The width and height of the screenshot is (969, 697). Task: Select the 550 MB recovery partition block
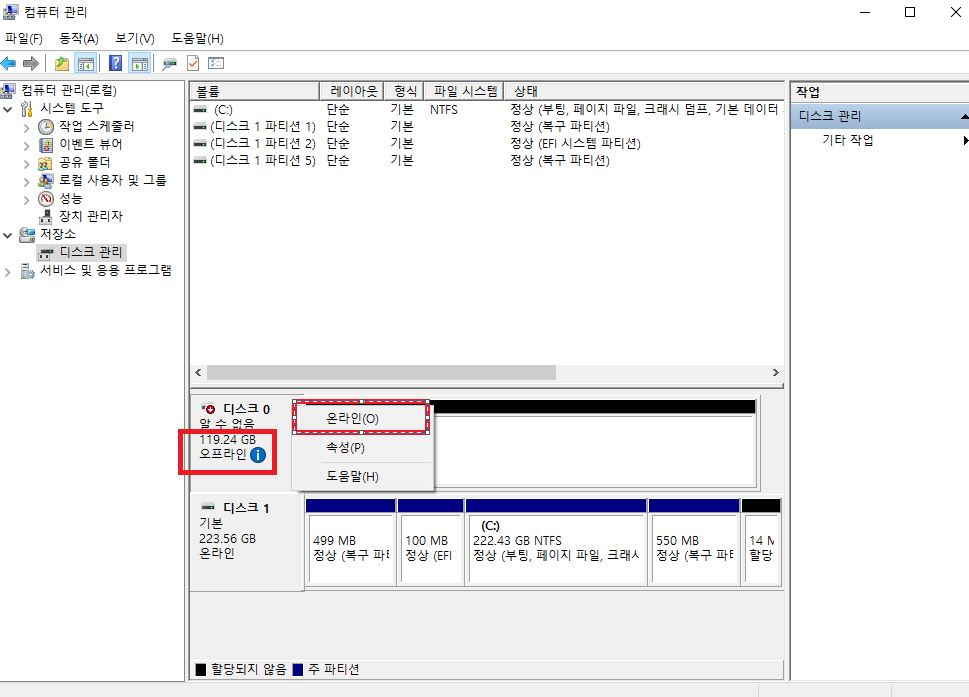click(x=694, y=541)
